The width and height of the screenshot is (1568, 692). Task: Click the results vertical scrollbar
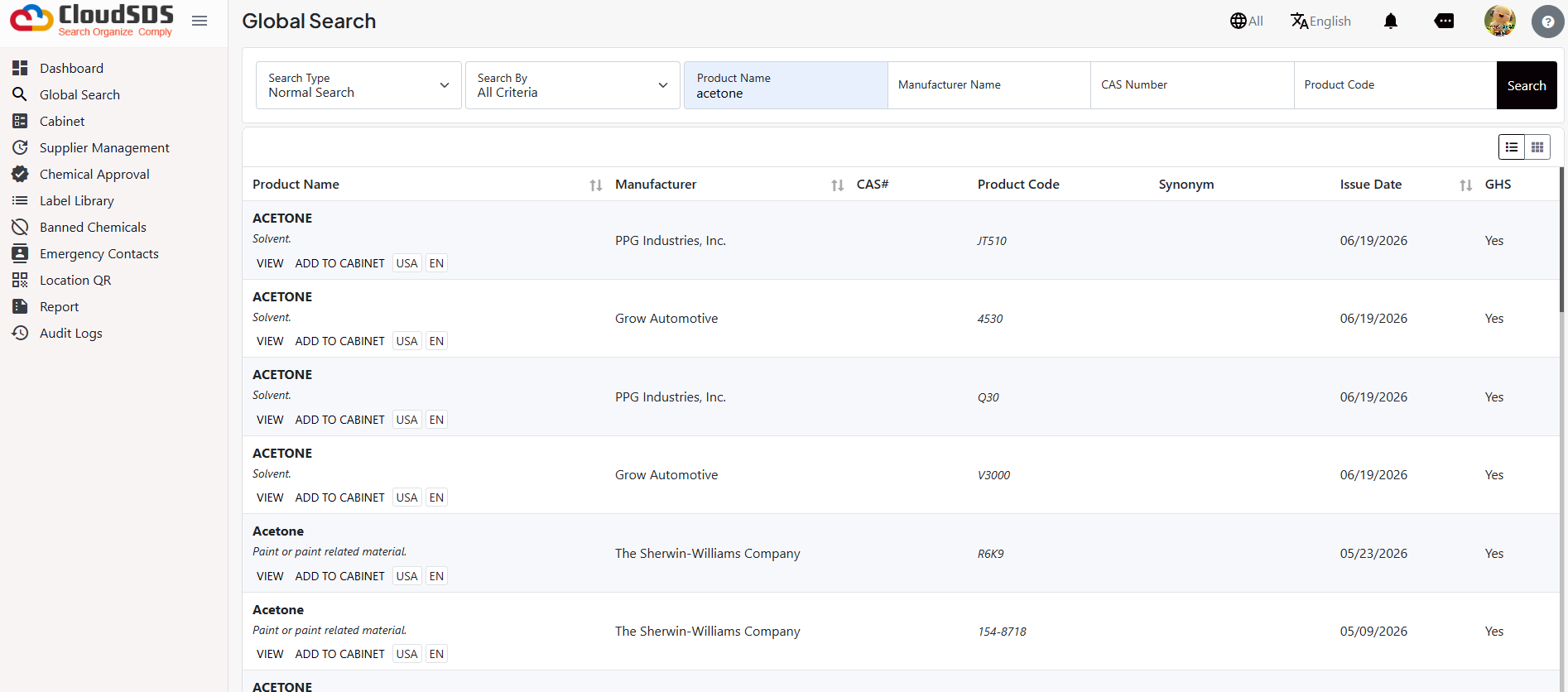(x=1561, y=240)
